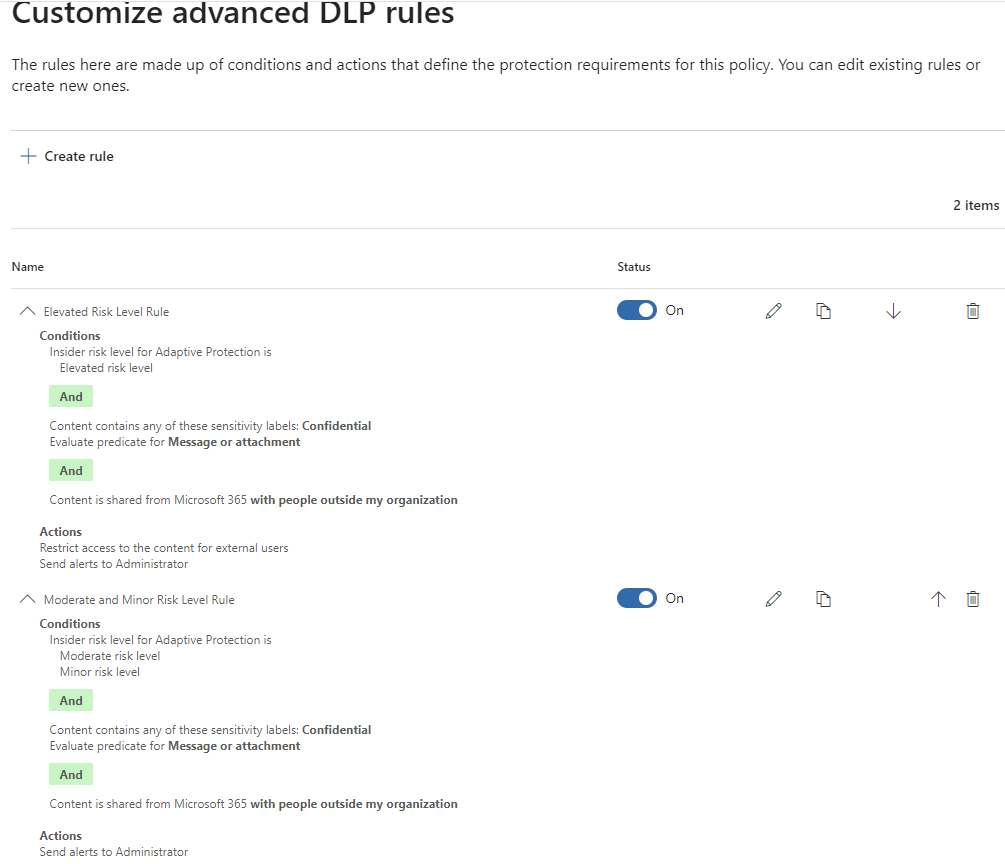Click the Status column header

pyautogui.click(x=634, y=267)
